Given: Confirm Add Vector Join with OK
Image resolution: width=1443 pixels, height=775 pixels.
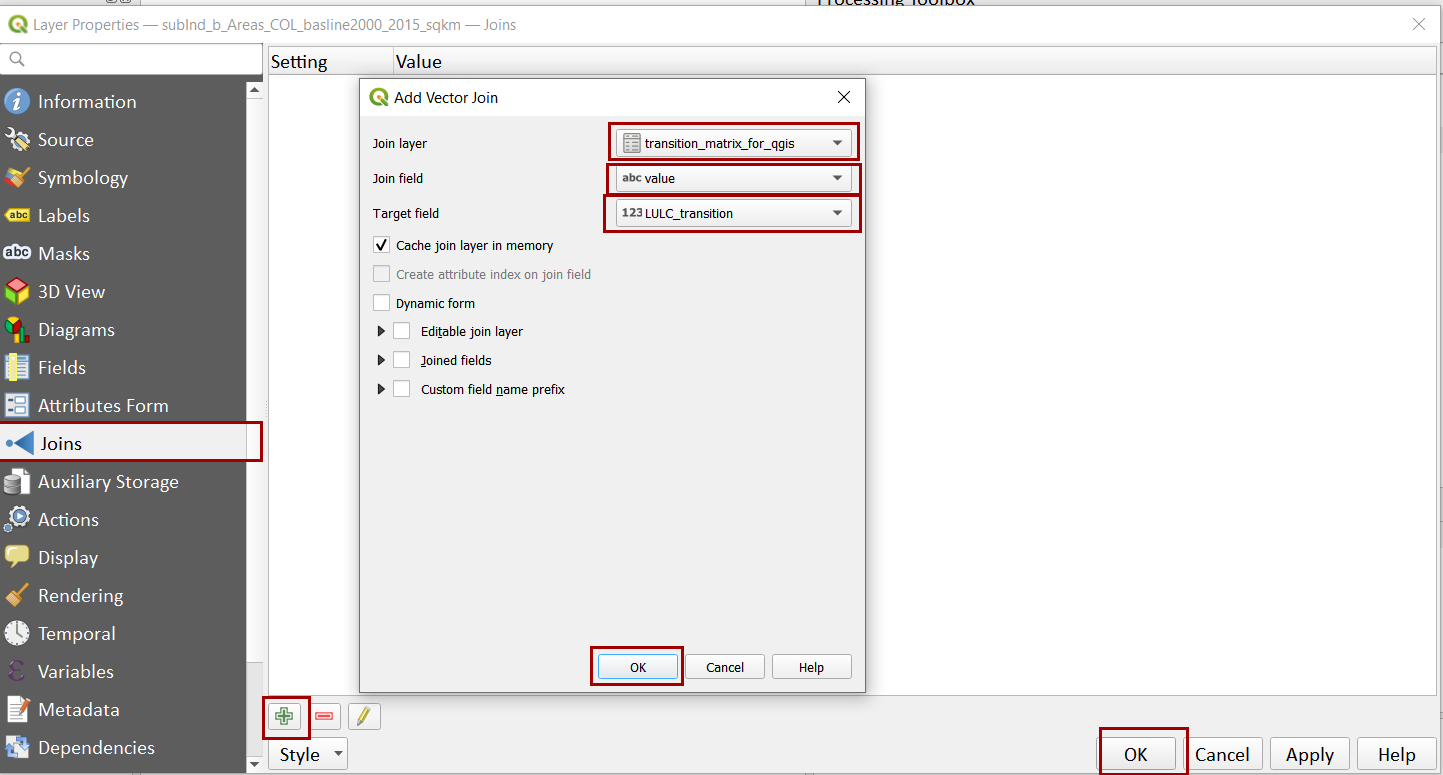Looking at the screenshot, I should coord(638,667).
